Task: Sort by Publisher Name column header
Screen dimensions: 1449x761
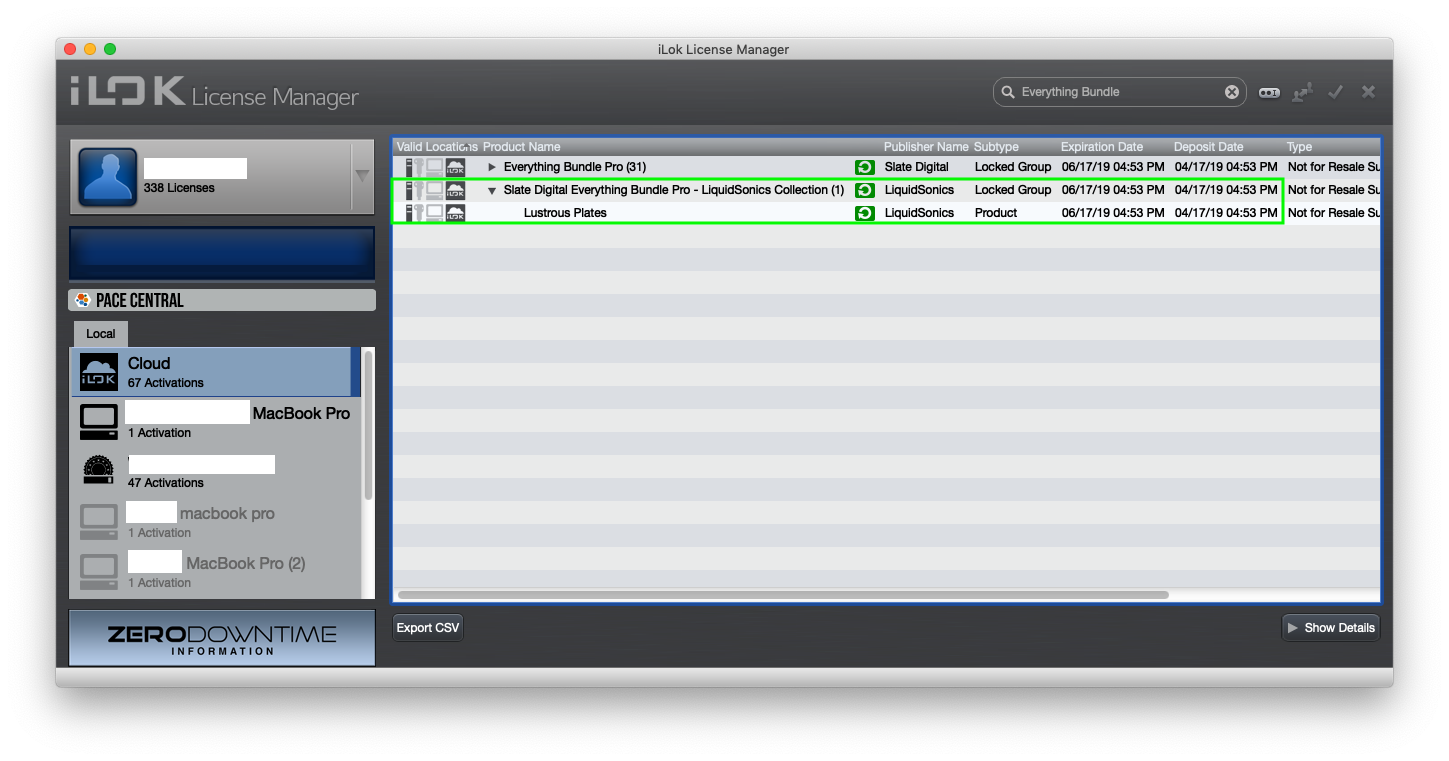Action: [926, 147]
